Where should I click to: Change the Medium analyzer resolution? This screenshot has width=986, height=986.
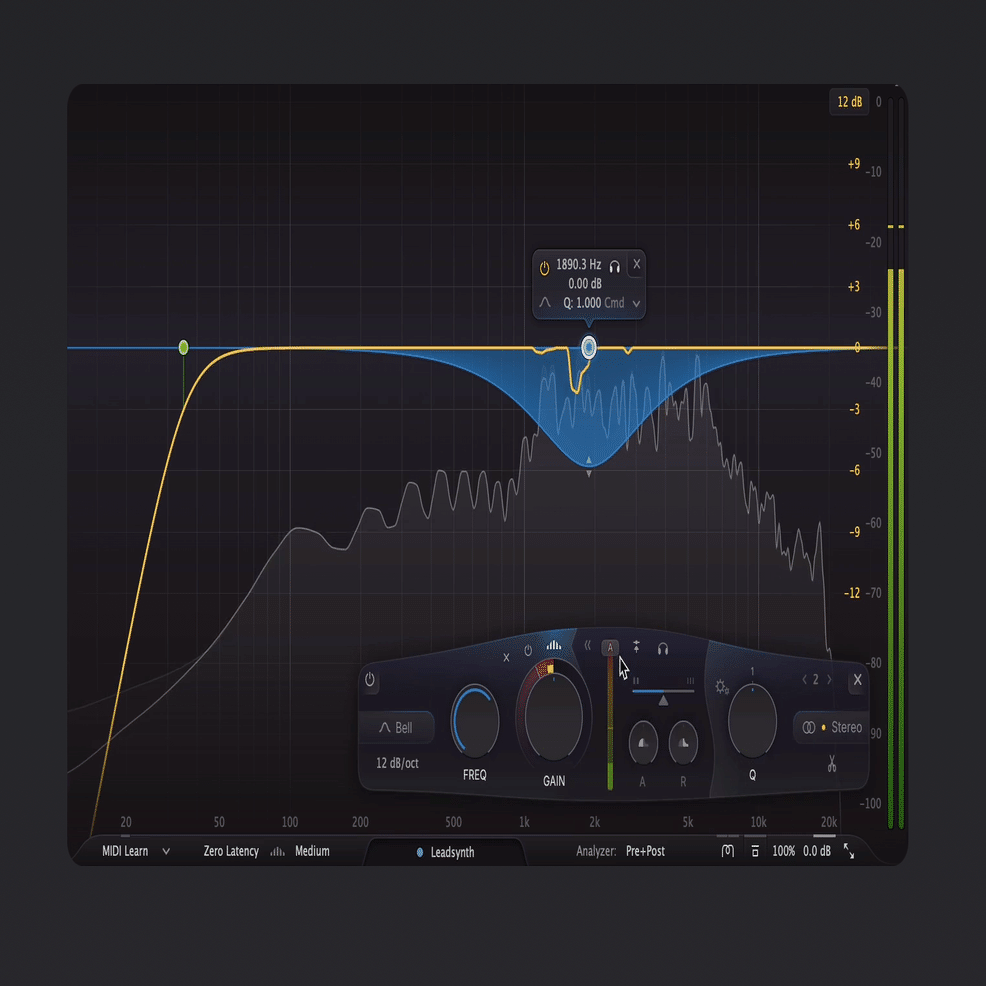(312, 851)
